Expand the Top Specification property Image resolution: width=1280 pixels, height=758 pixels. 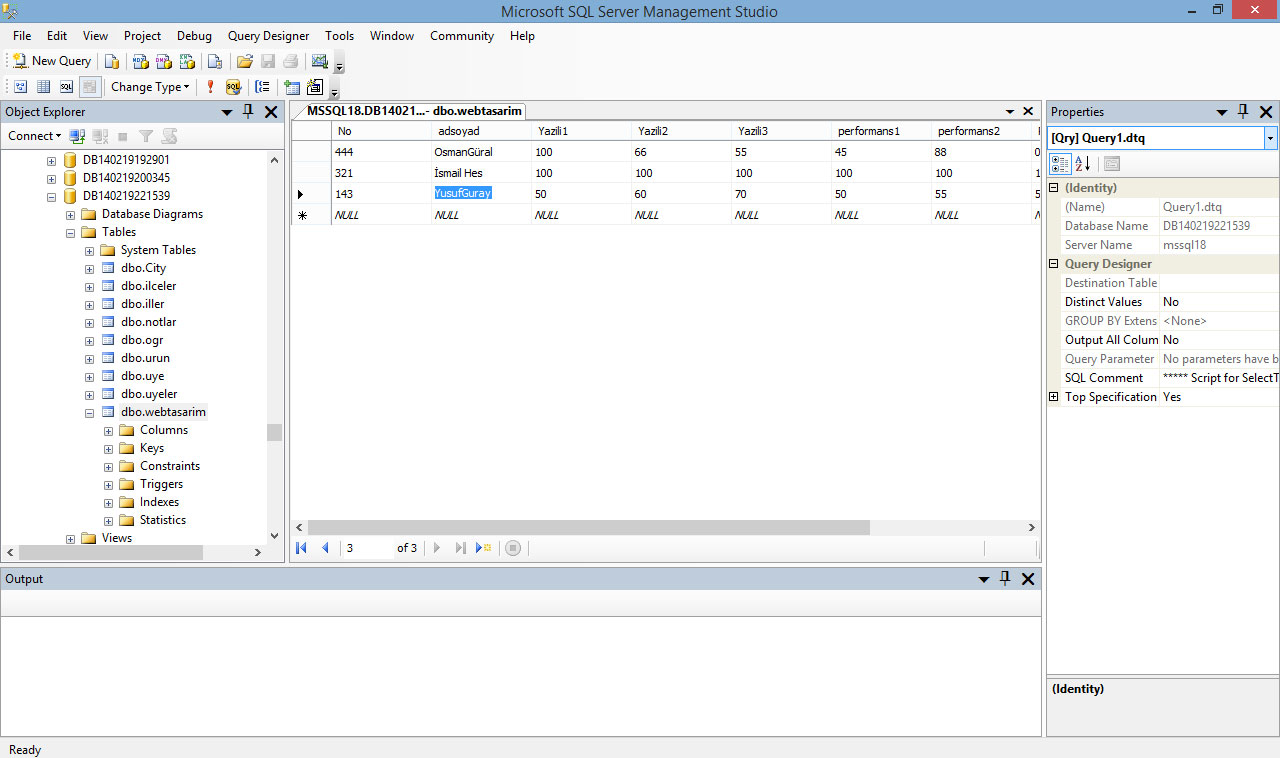coord(1053,397)
